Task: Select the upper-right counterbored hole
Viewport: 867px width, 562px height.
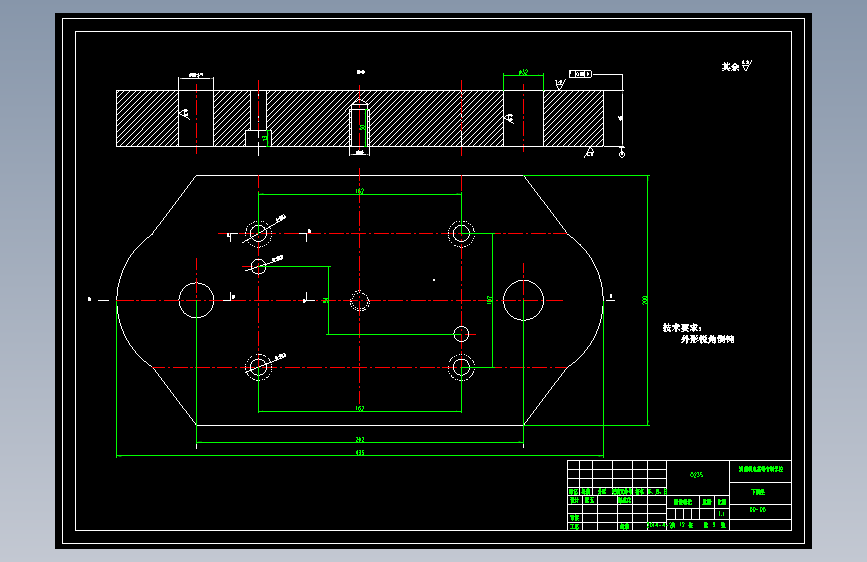Action: tap(461, 233)
